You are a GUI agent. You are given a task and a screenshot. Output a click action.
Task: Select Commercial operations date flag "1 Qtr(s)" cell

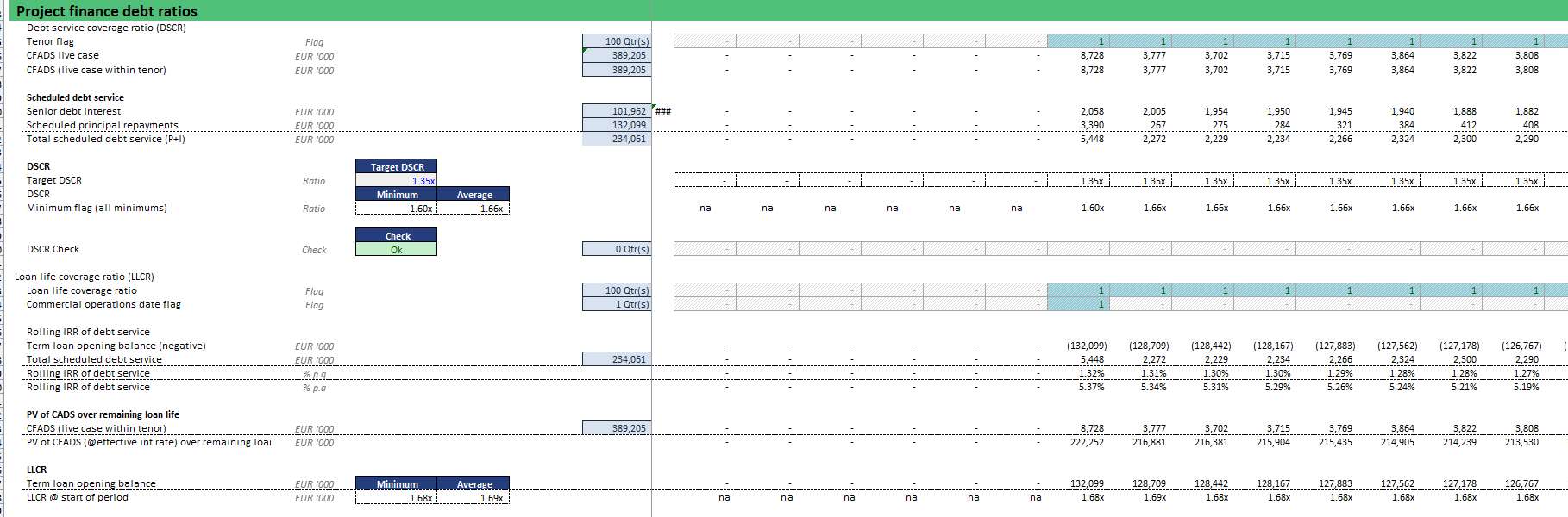617,304
